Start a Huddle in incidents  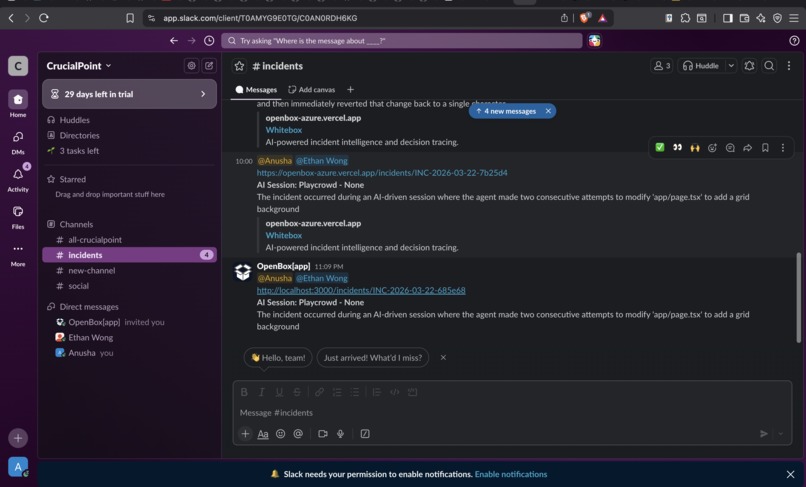pyautogui.click(x=701, y=66)
